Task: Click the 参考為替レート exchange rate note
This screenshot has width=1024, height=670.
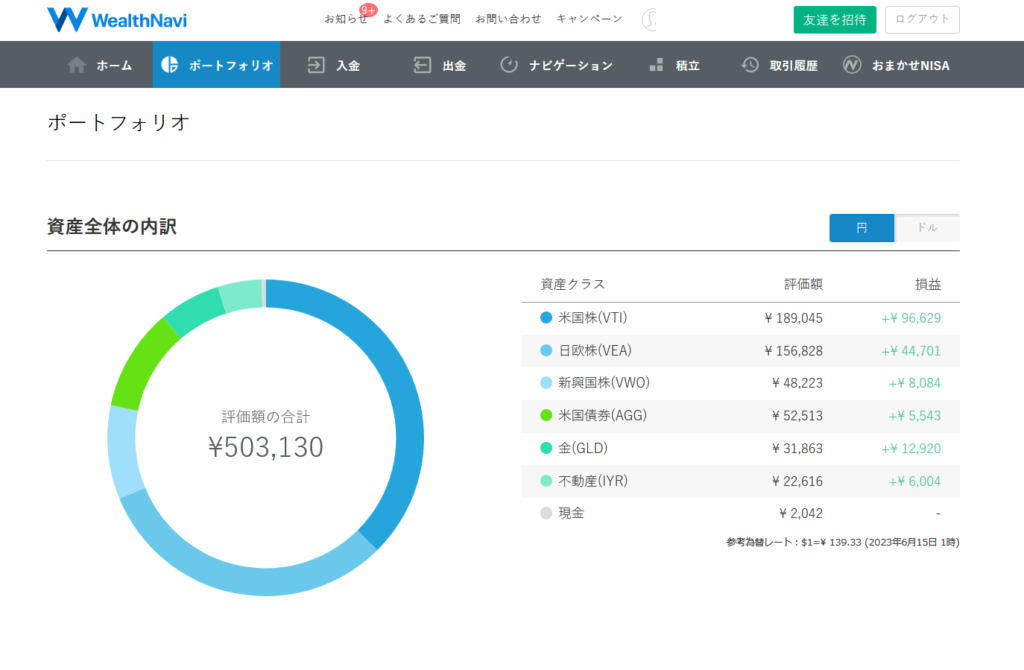Action: [842, 542]
